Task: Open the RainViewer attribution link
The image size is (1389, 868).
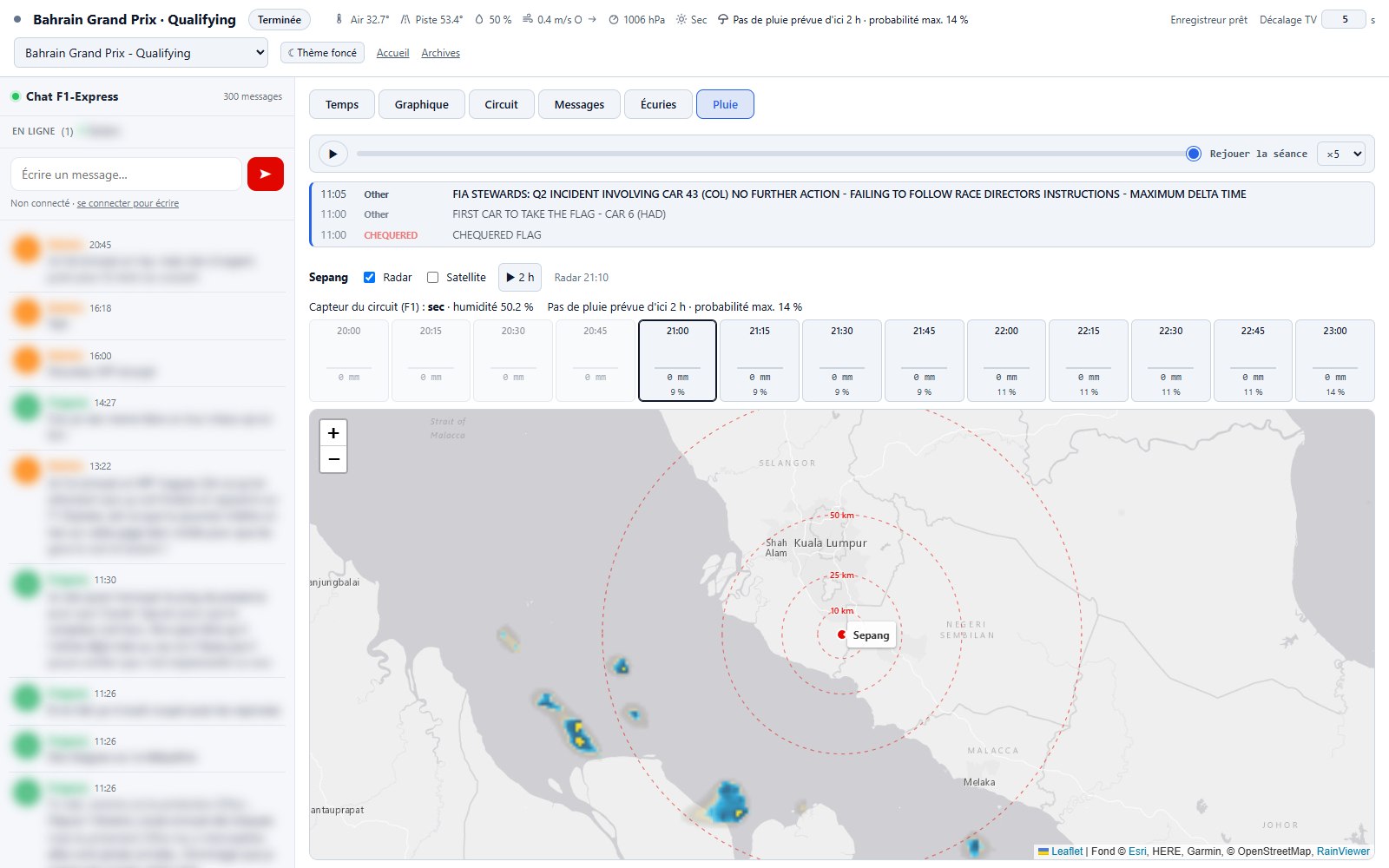Action: [1343, 852]
